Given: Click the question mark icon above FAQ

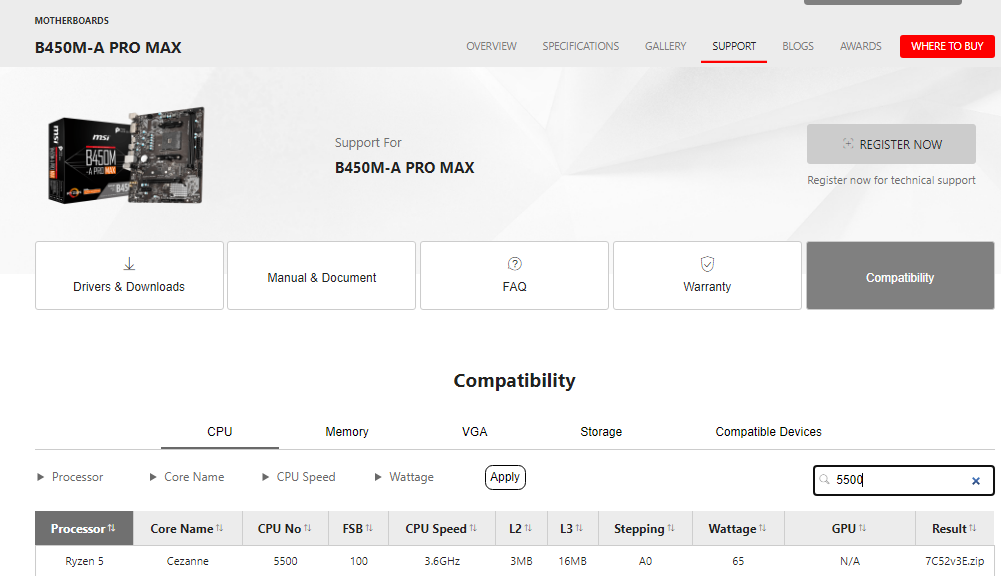Looking at the screenshot, I should (x=515, y=264).
